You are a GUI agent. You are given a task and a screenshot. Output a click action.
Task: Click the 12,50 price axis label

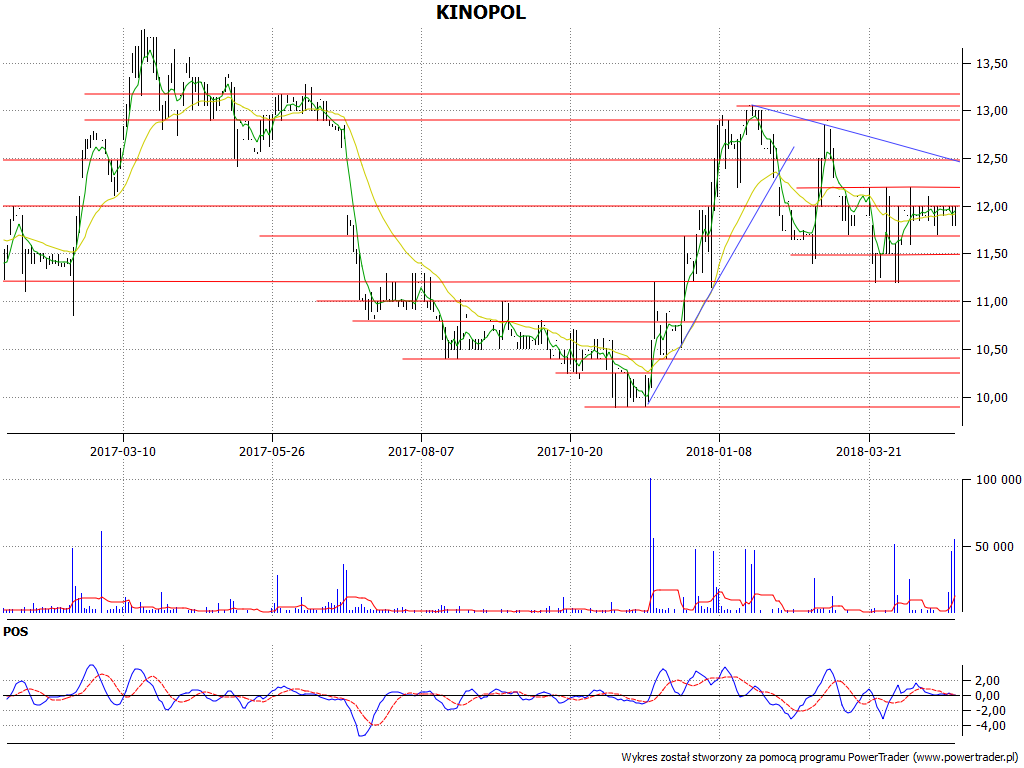coord(991,159)
